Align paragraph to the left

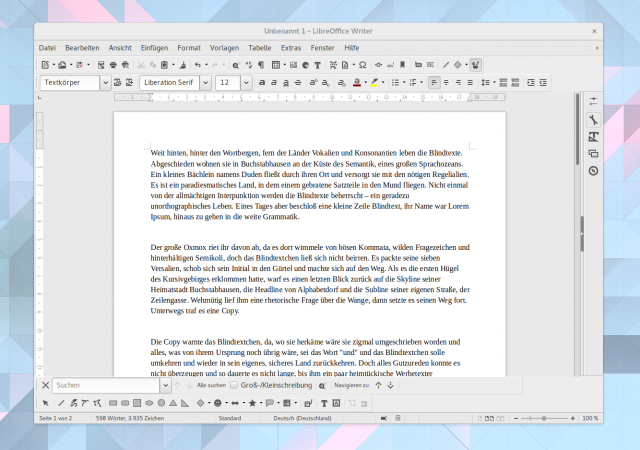[x=434, y=82]
